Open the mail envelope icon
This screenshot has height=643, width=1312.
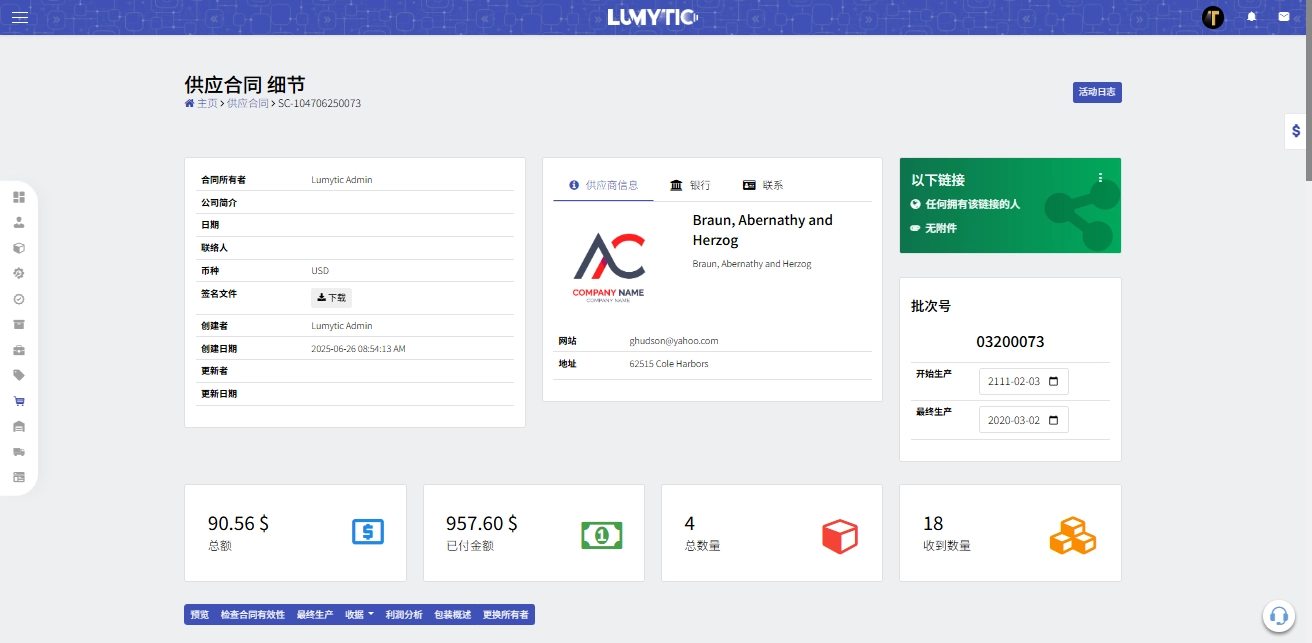pyautogui.click(x=1283, y=17)
